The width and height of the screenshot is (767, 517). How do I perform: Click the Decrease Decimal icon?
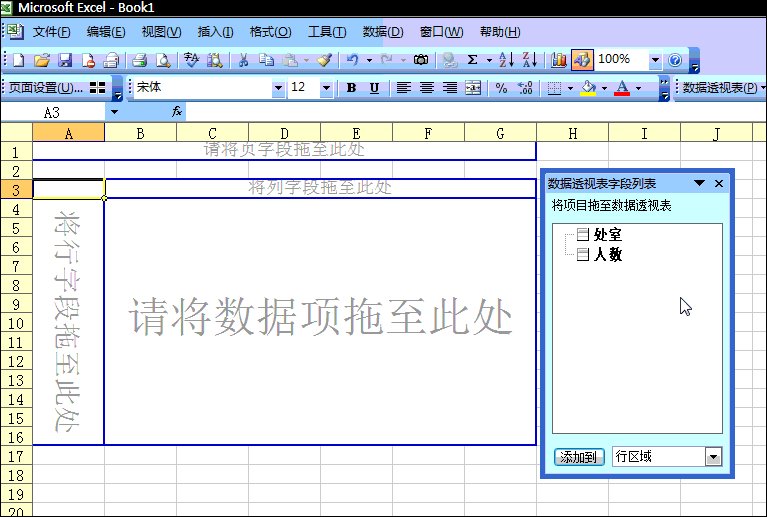[x=525, y=88]
